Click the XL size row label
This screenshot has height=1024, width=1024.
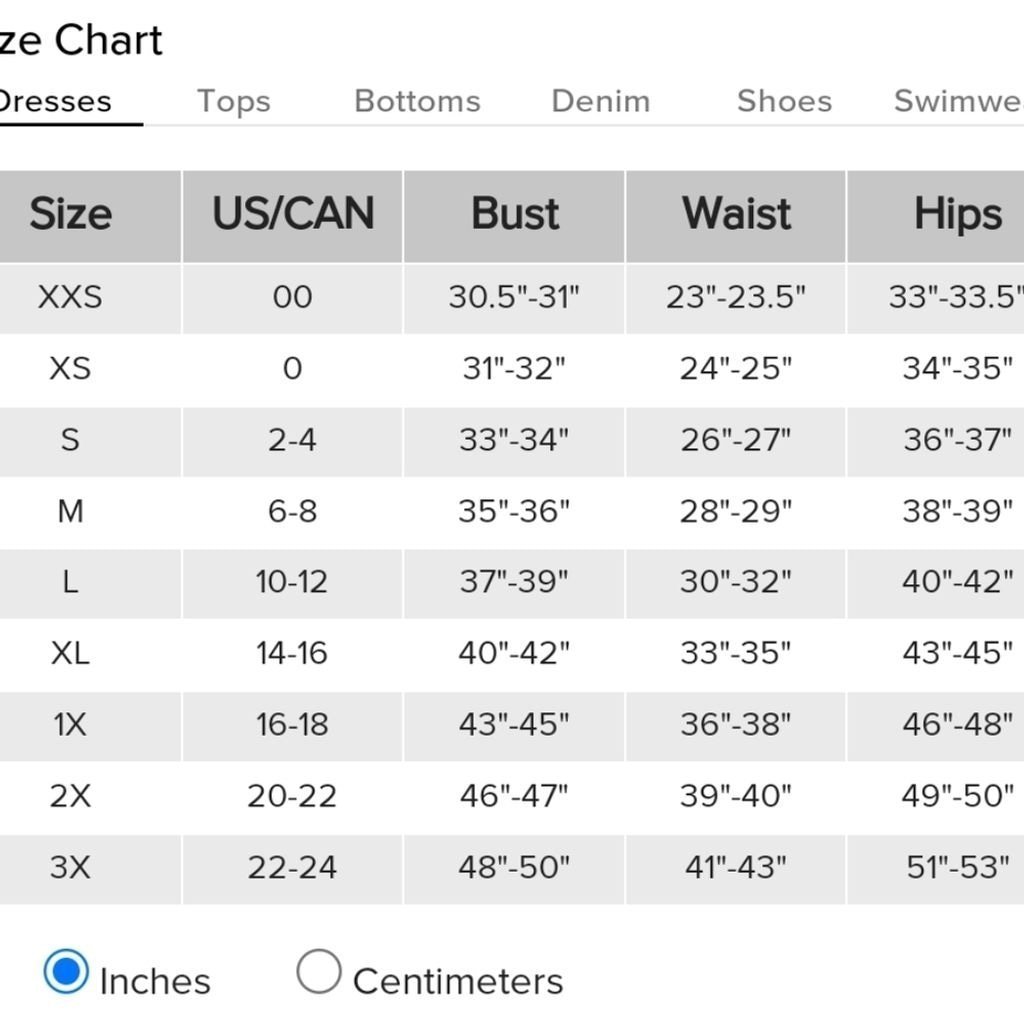point(70,654)
